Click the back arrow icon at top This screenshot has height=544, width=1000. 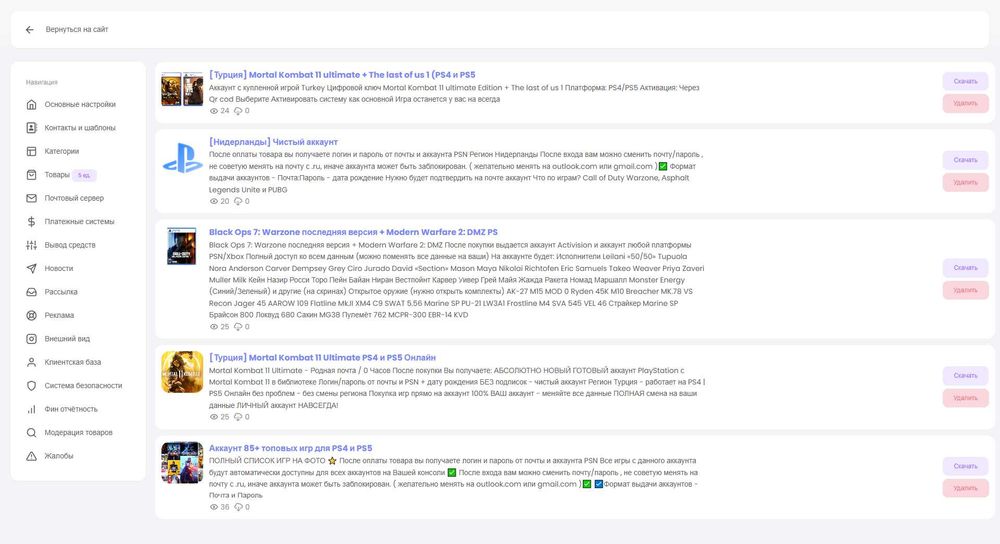click(29, 29)
